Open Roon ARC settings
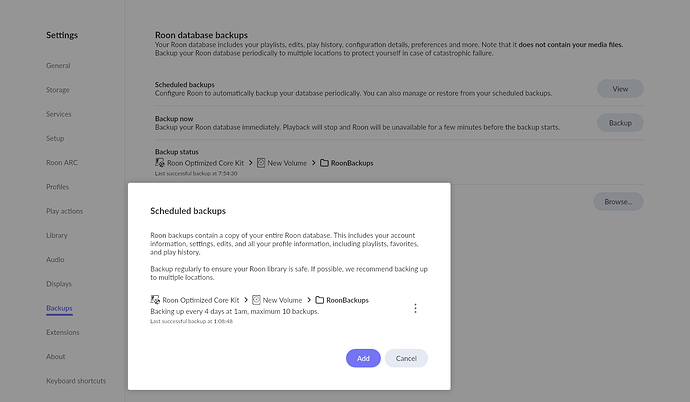Viewport: 690px width, 402px height. point(63,163)
